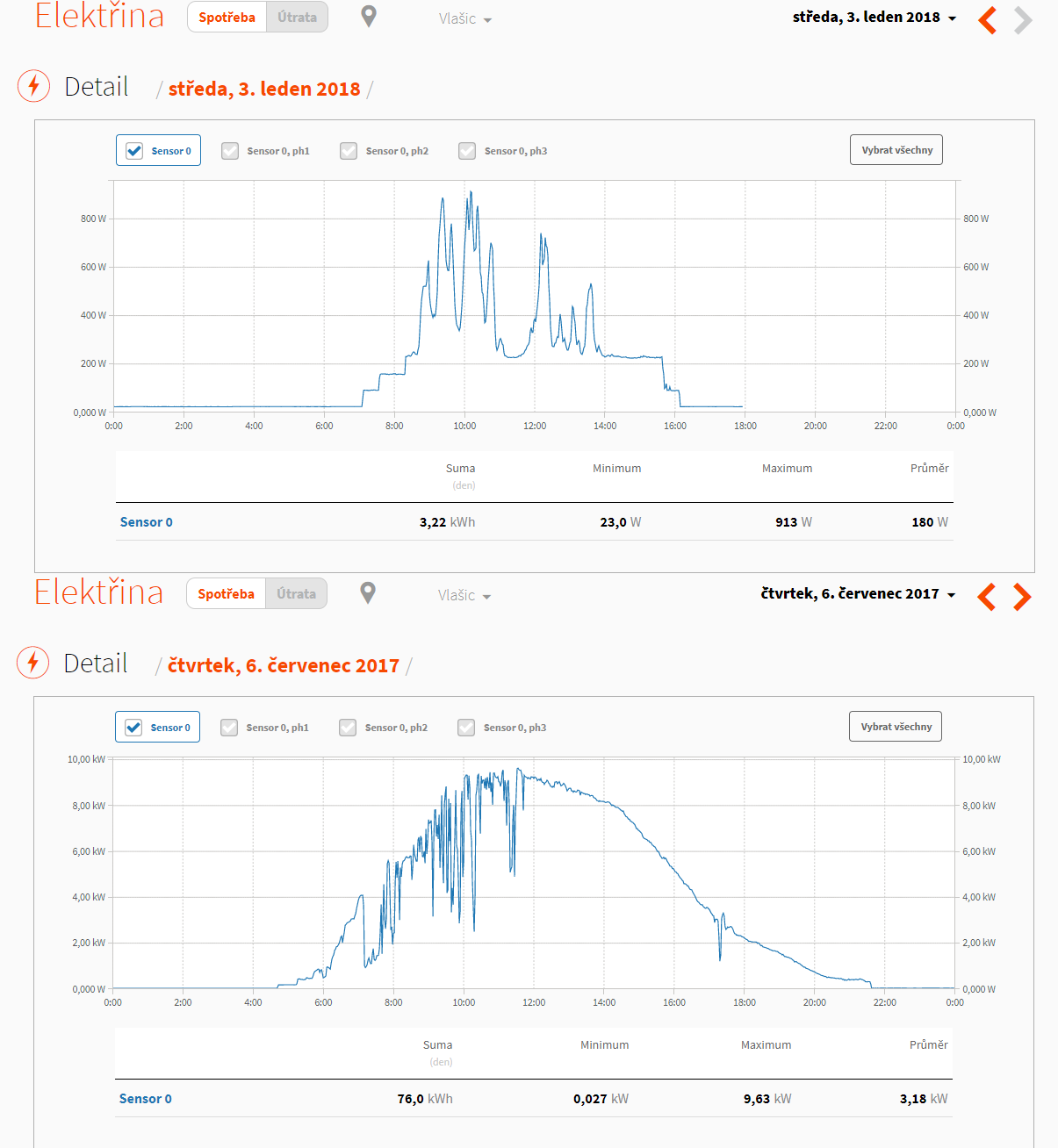Click the January chart peak near 10:00
The width and height of the screenshot is (1058, 1148).
point(471,192)
